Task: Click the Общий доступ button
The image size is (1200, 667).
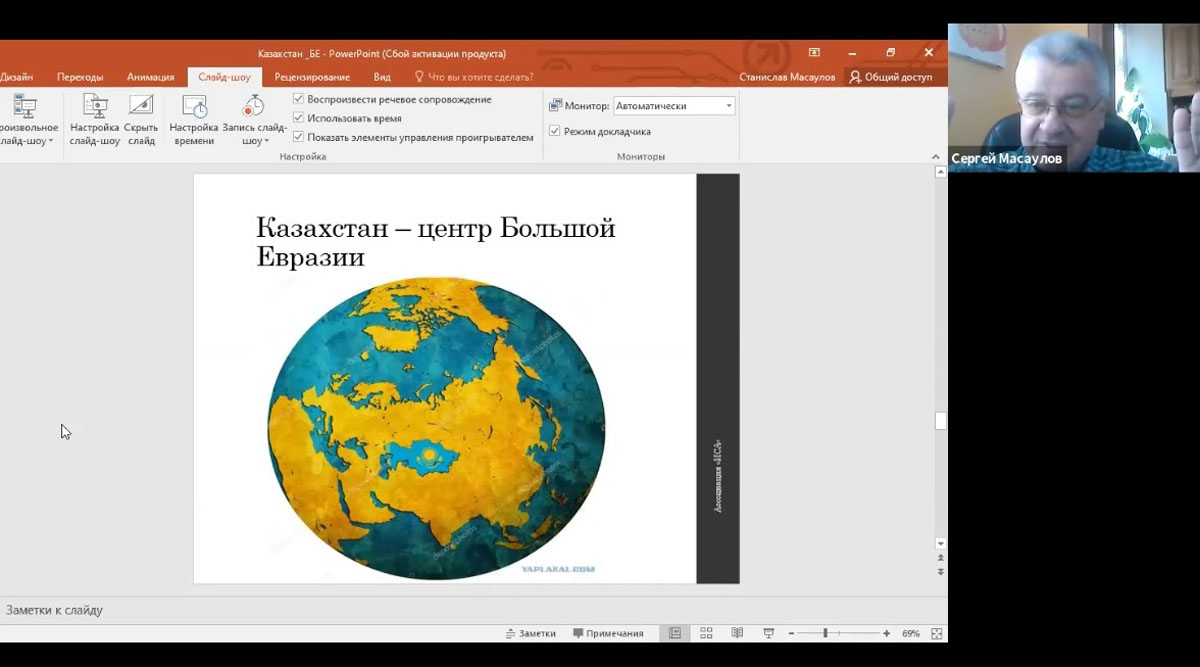Action: (890, 77)
